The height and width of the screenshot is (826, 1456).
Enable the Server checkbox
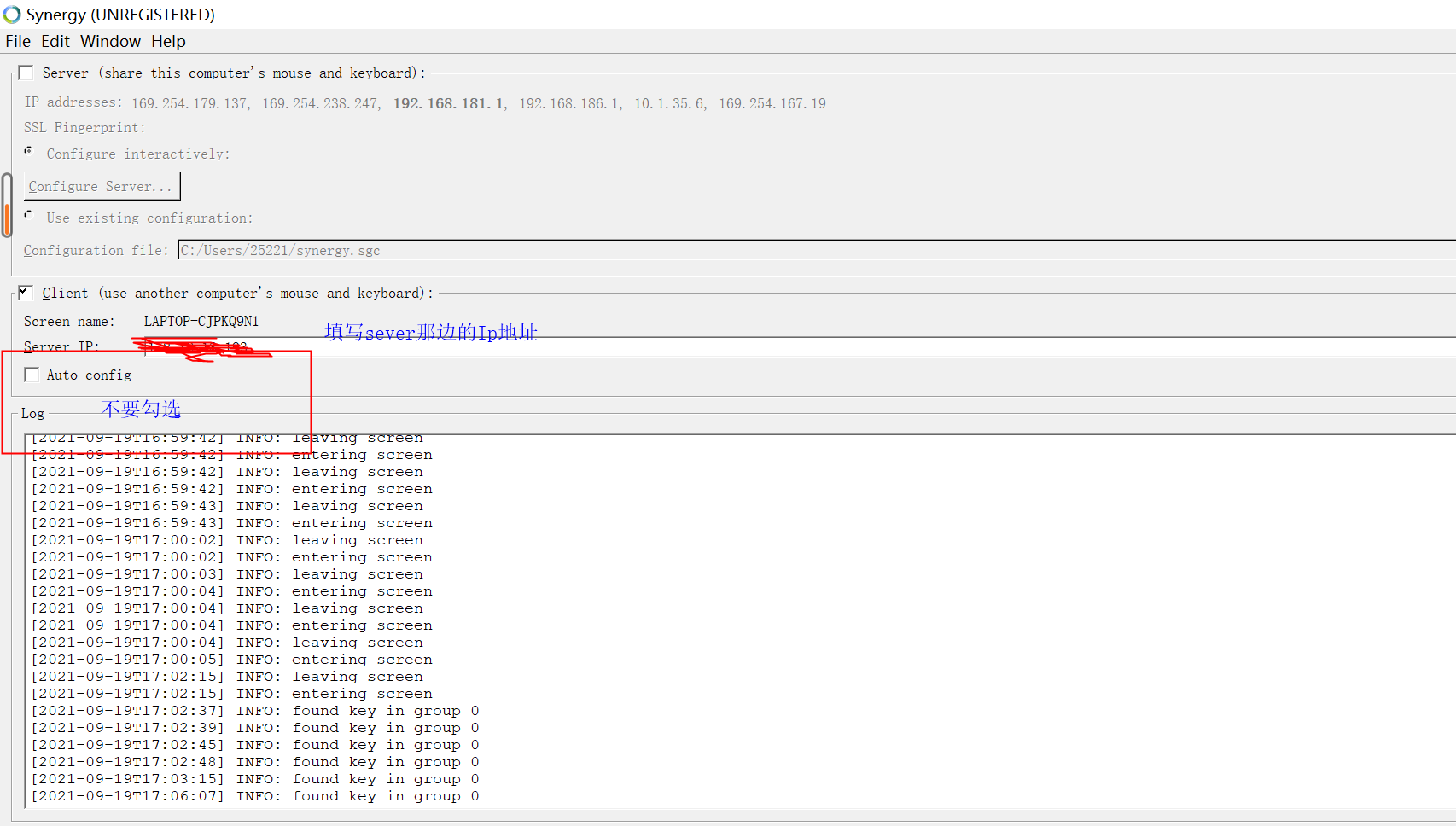click(x=26, y=73)
